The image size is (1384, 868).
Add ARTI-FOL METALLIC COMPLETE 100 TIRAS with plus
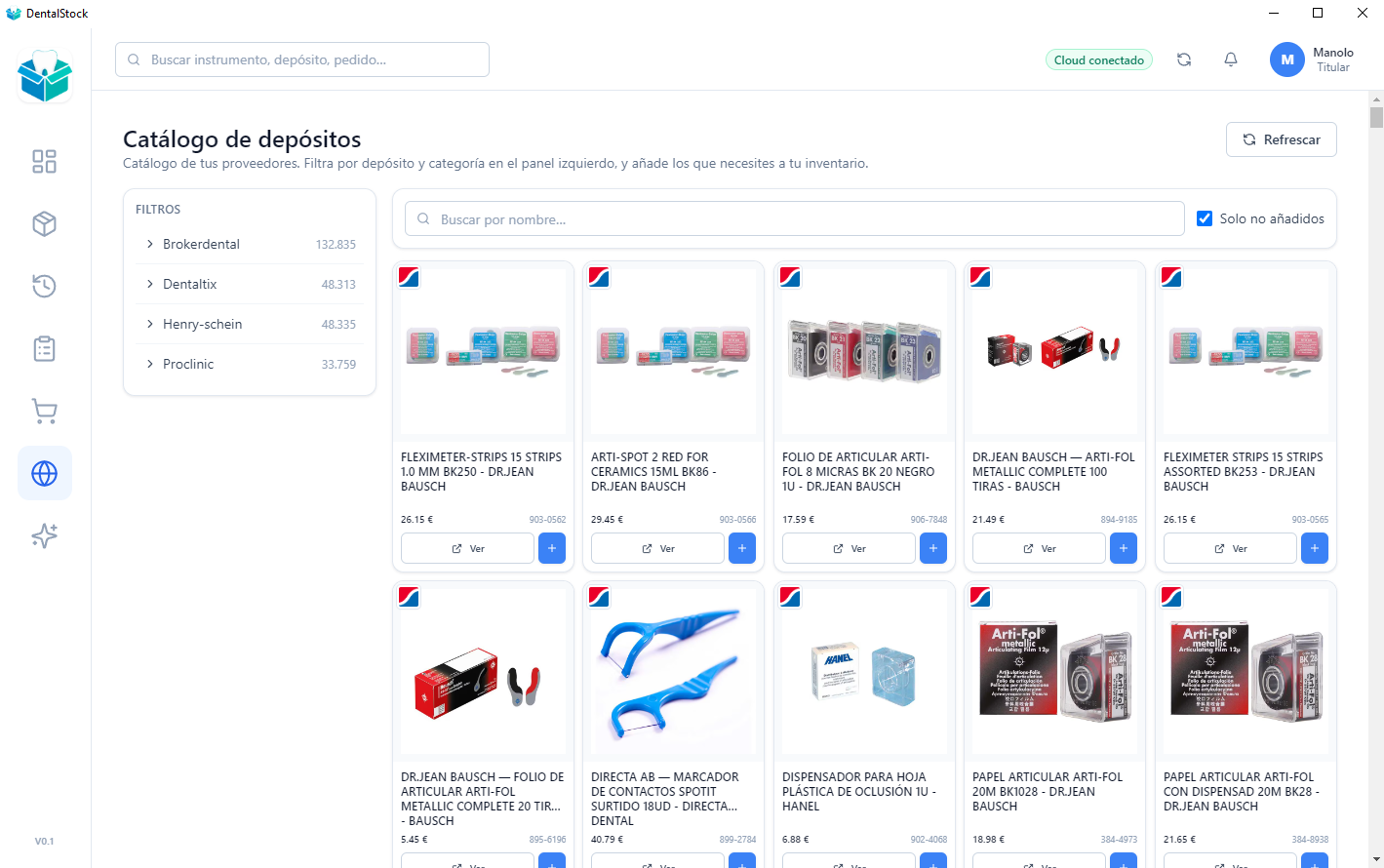pyautogui.click(x=1124, y=548)
